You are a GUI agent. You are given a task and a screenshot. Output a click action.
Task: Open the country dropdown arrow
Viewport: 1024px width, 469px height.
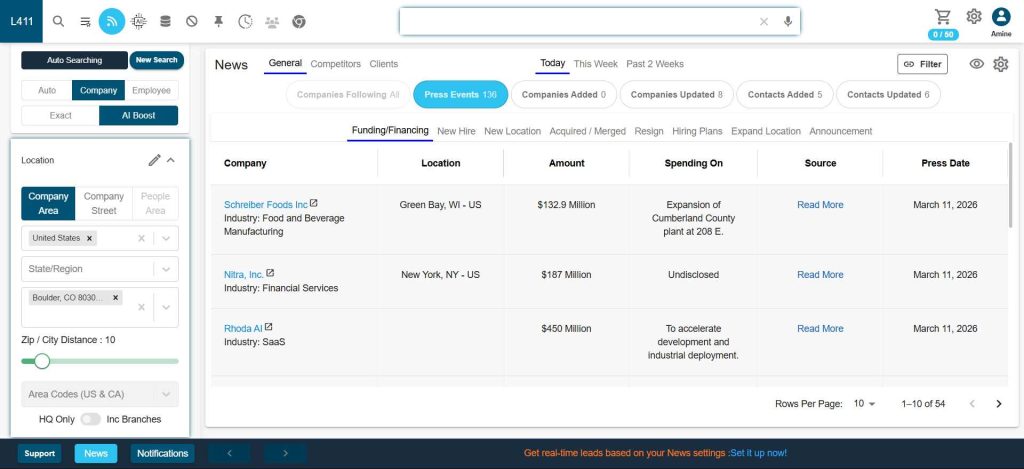click(x=166, y=238)
